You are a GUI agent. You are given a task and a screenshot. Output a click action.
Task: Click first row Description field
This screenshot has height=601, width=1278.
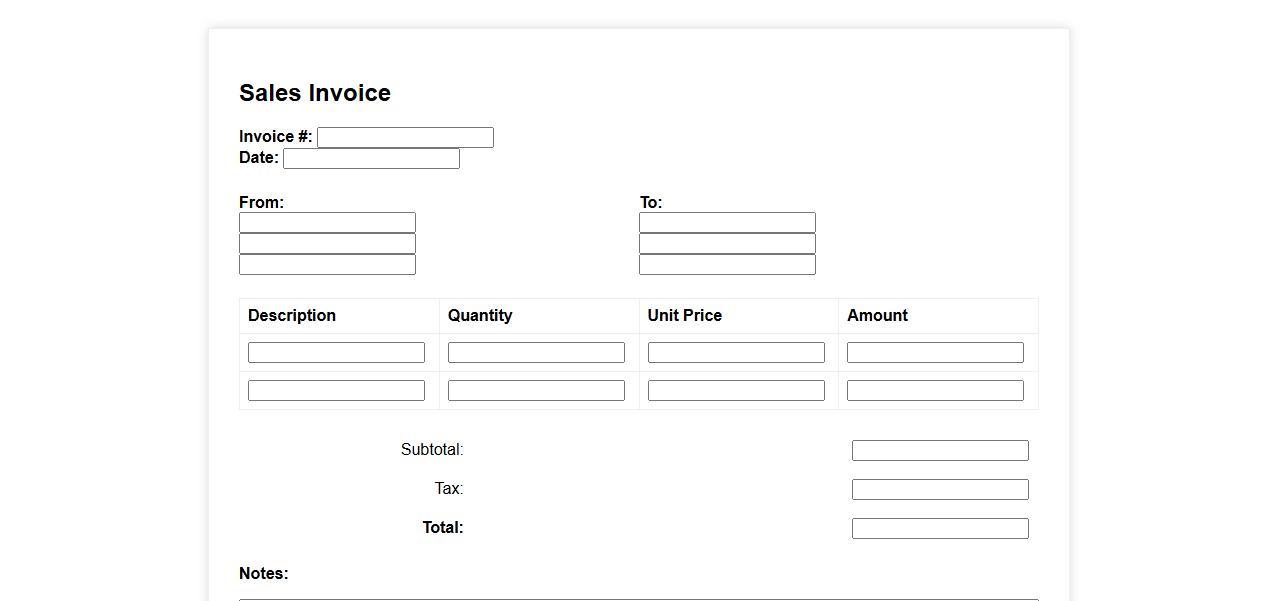[x=336, y=352]
